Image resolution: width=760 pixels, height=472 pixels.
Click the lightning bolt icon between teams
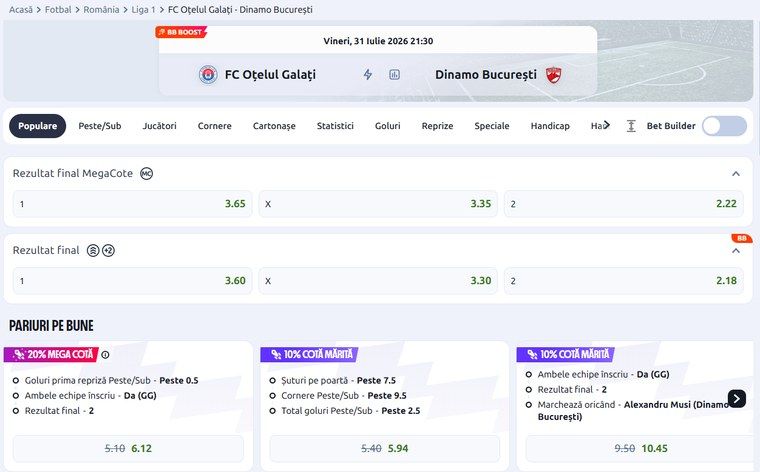(368, 75)
